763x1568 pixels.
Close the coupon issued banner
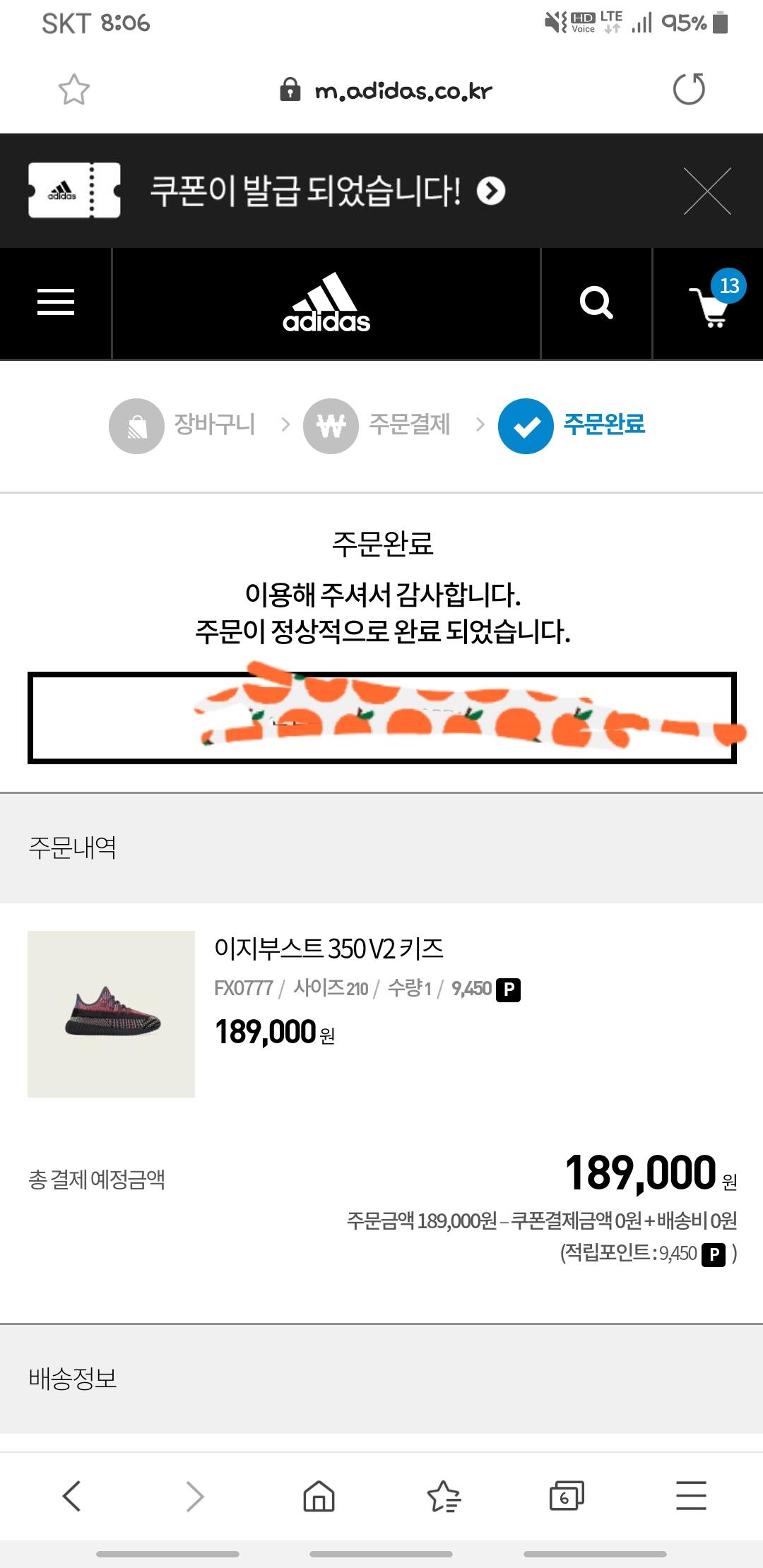coord(707,191)
